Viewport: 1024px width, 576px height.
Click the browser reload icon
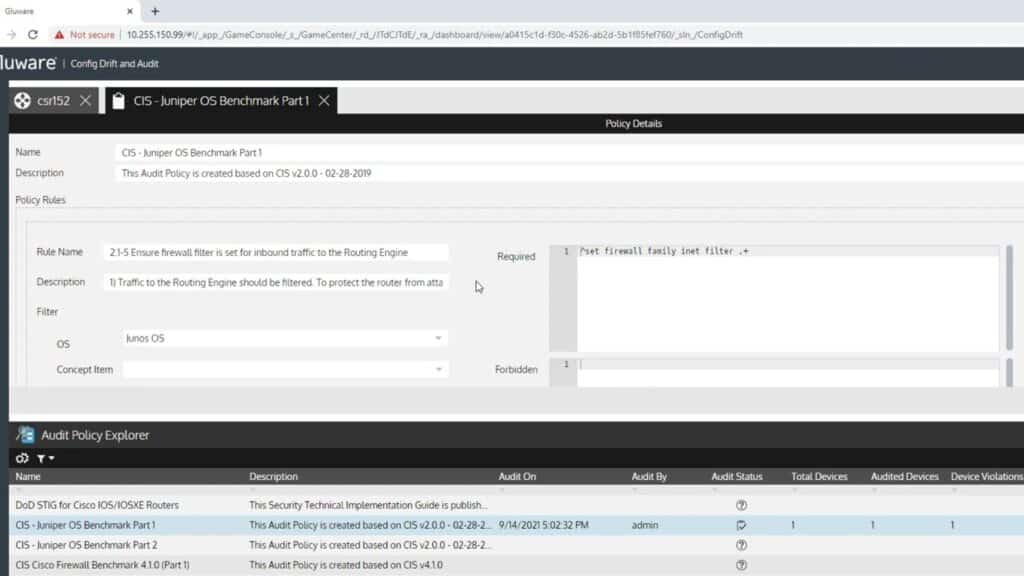point(35,31)
